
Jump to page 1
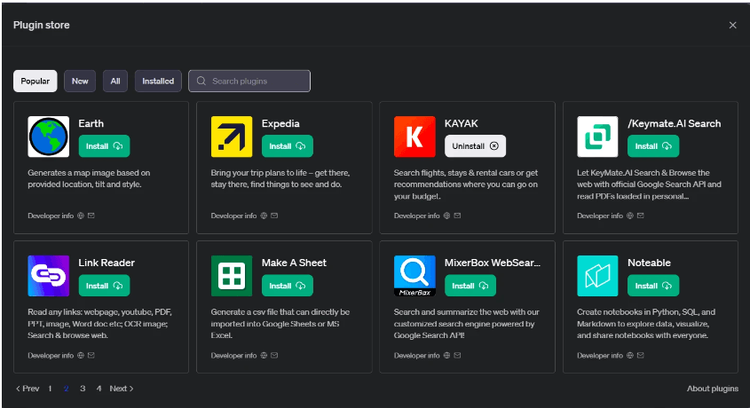click(50, 388)
